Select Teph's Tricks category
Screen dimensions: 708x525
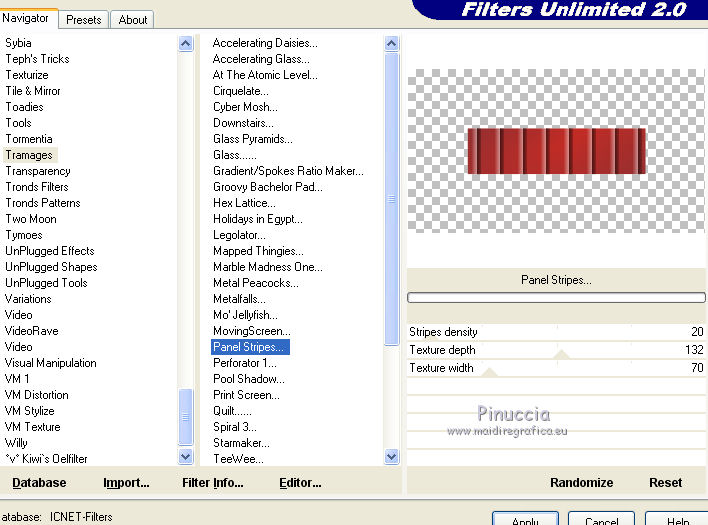[x=37, y=59]
